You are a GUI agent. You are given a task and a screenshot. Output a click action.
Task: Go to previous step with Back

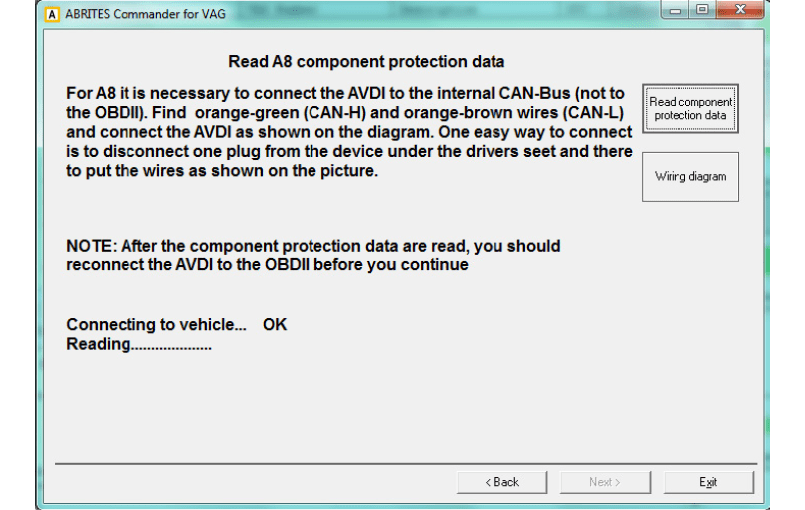click(502, 482)
